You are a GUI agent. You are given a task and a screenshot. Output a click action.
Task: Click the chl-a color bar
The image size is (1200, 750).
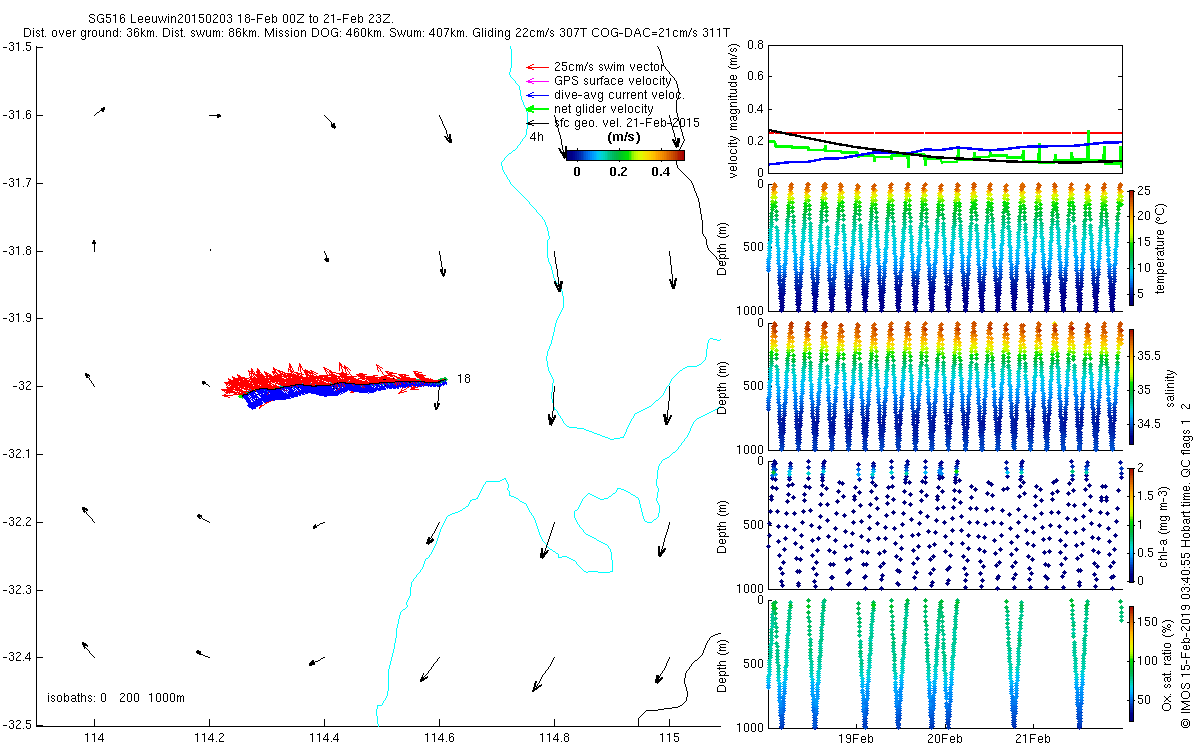(x=1131, y=524)
